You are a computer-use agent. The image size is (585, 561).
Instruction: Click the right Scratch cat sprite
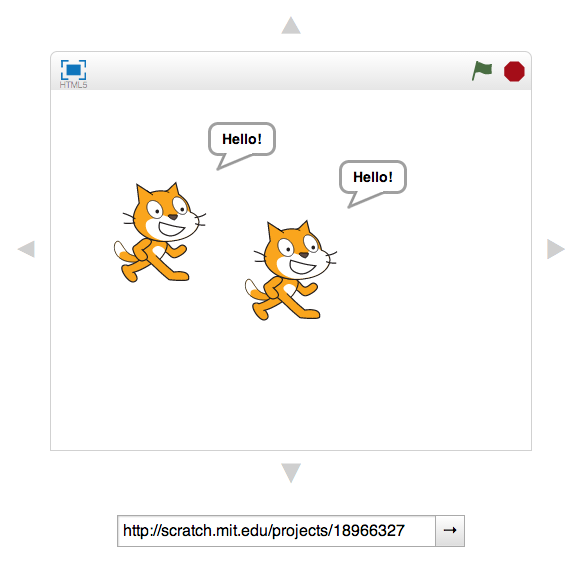click(x=291, y=270)
